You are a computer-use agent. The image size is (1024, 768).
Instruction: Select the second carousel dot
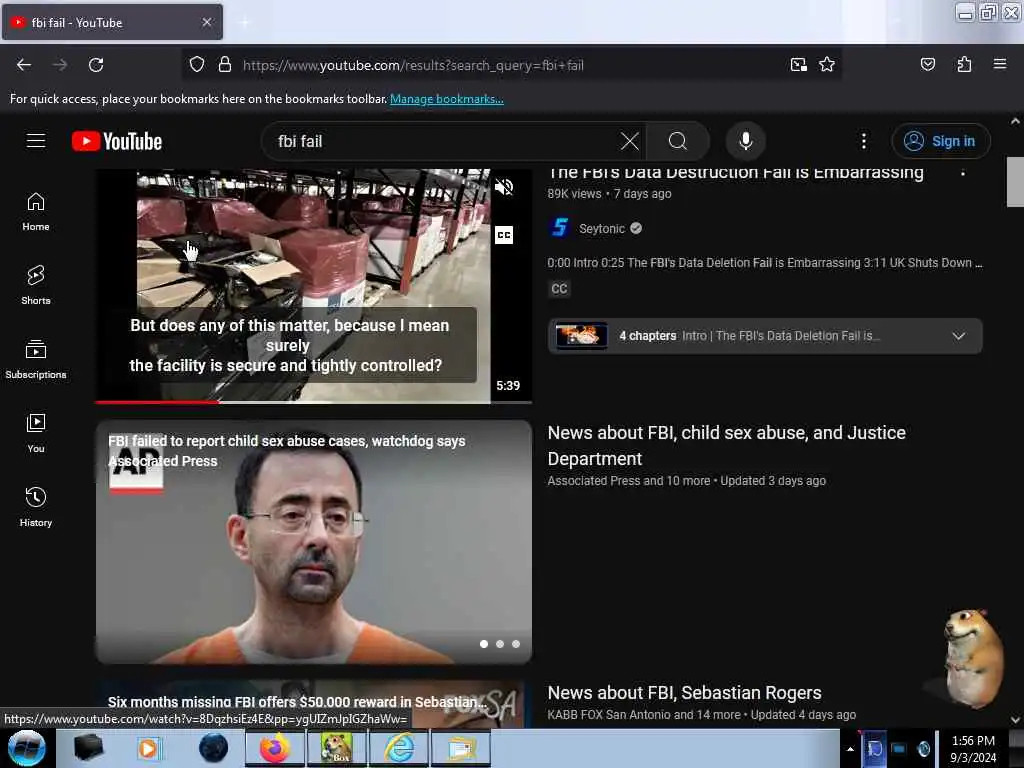(500, 644)
